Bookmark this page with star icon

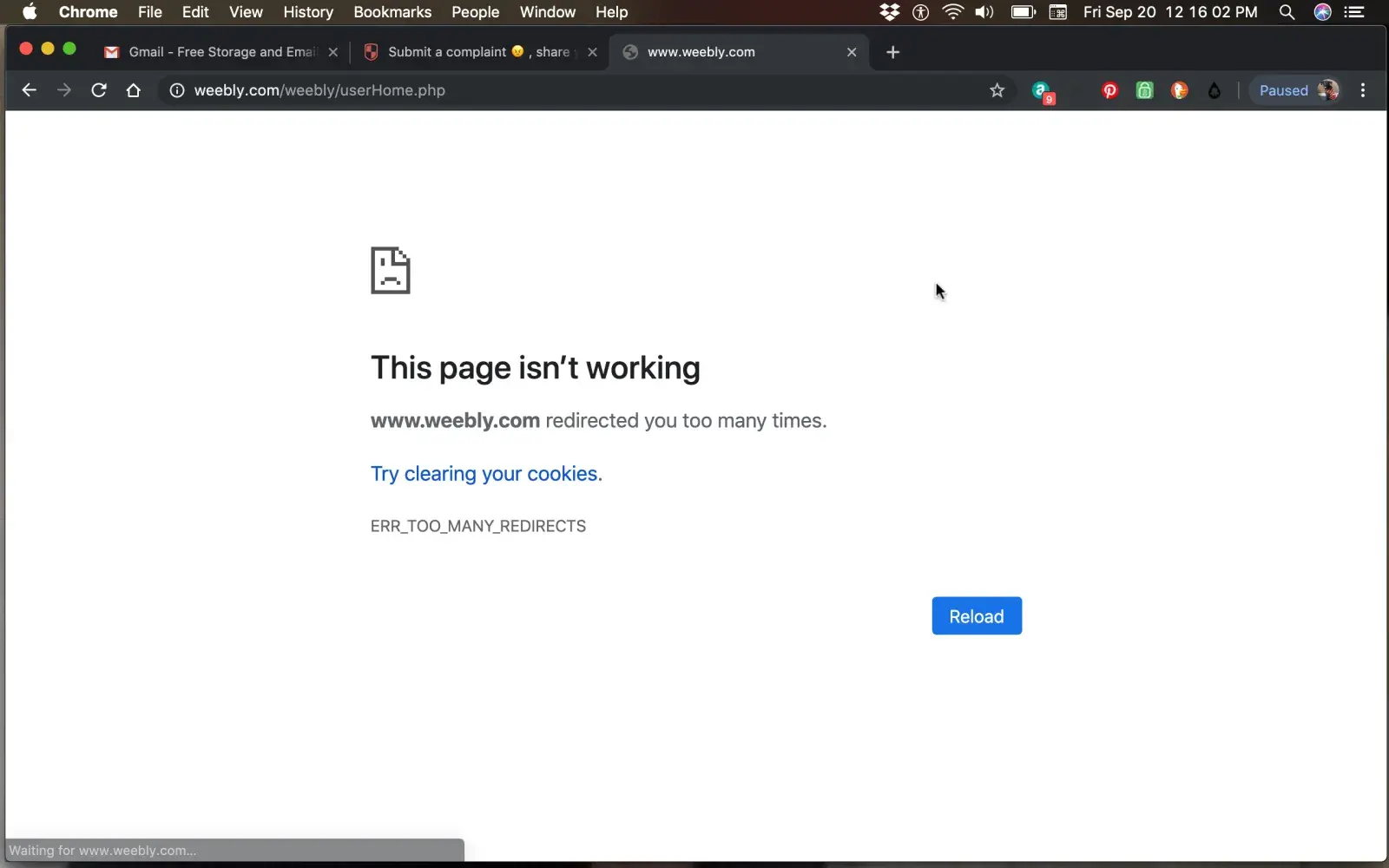tap(997, 90)
